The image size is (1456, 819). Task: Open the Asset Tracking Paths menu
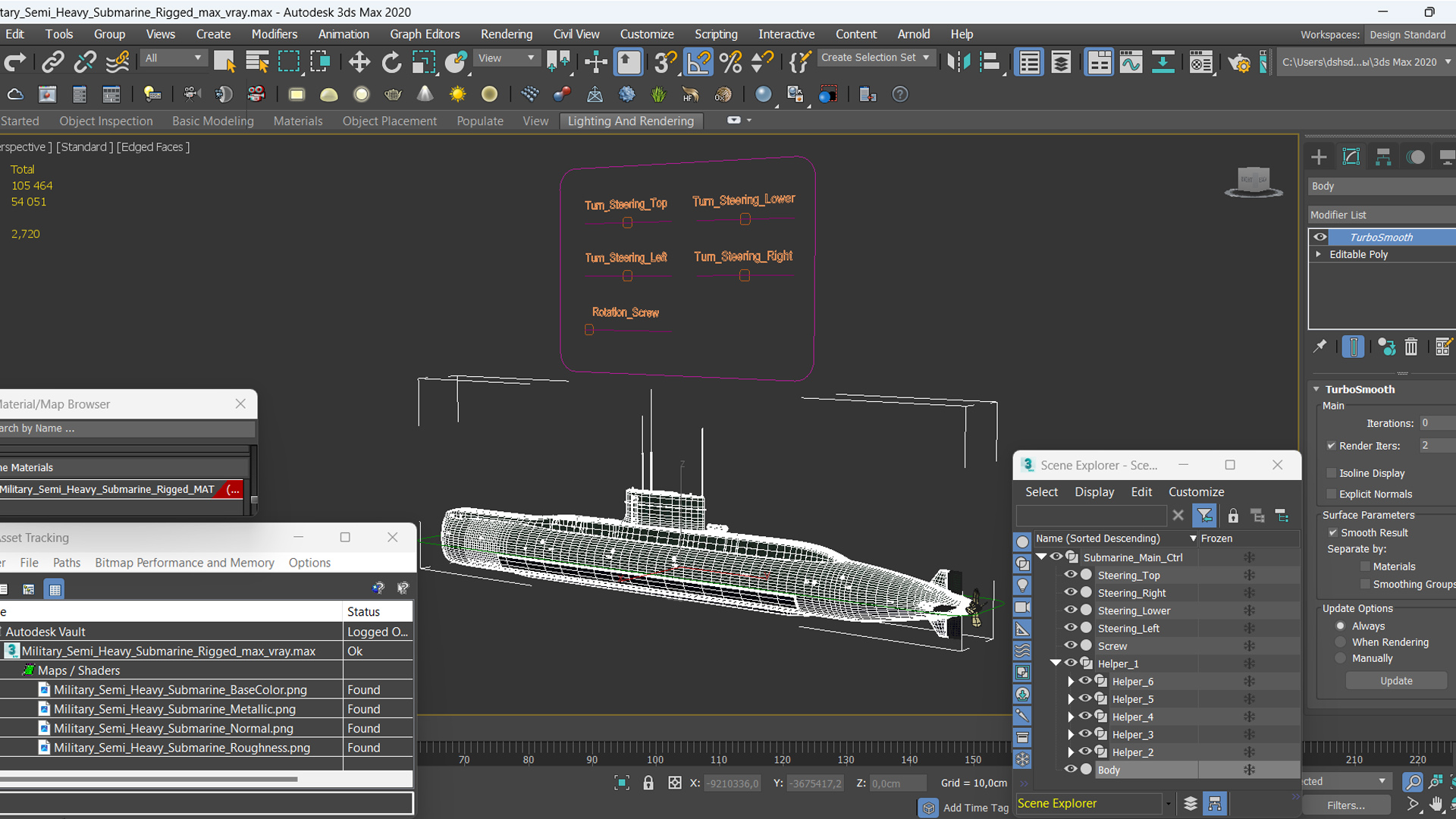(x=66, y=563)
